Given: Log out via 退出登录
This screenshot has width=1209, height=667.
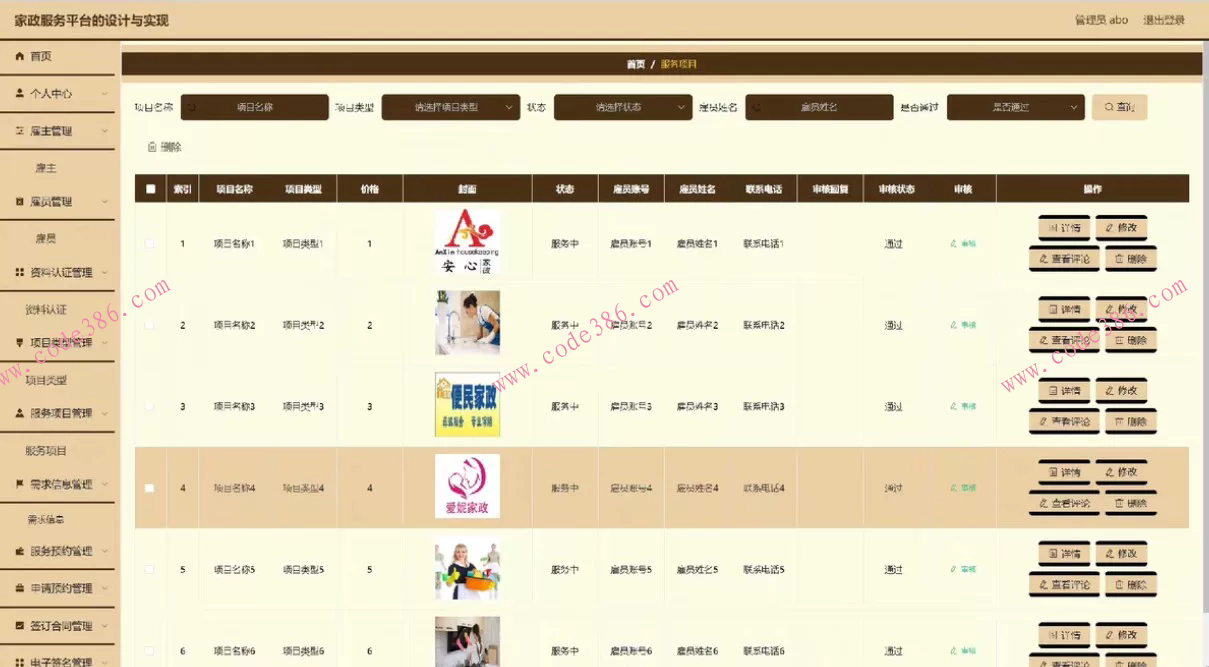Looking at the screenshot, I should click(1164, 20).
